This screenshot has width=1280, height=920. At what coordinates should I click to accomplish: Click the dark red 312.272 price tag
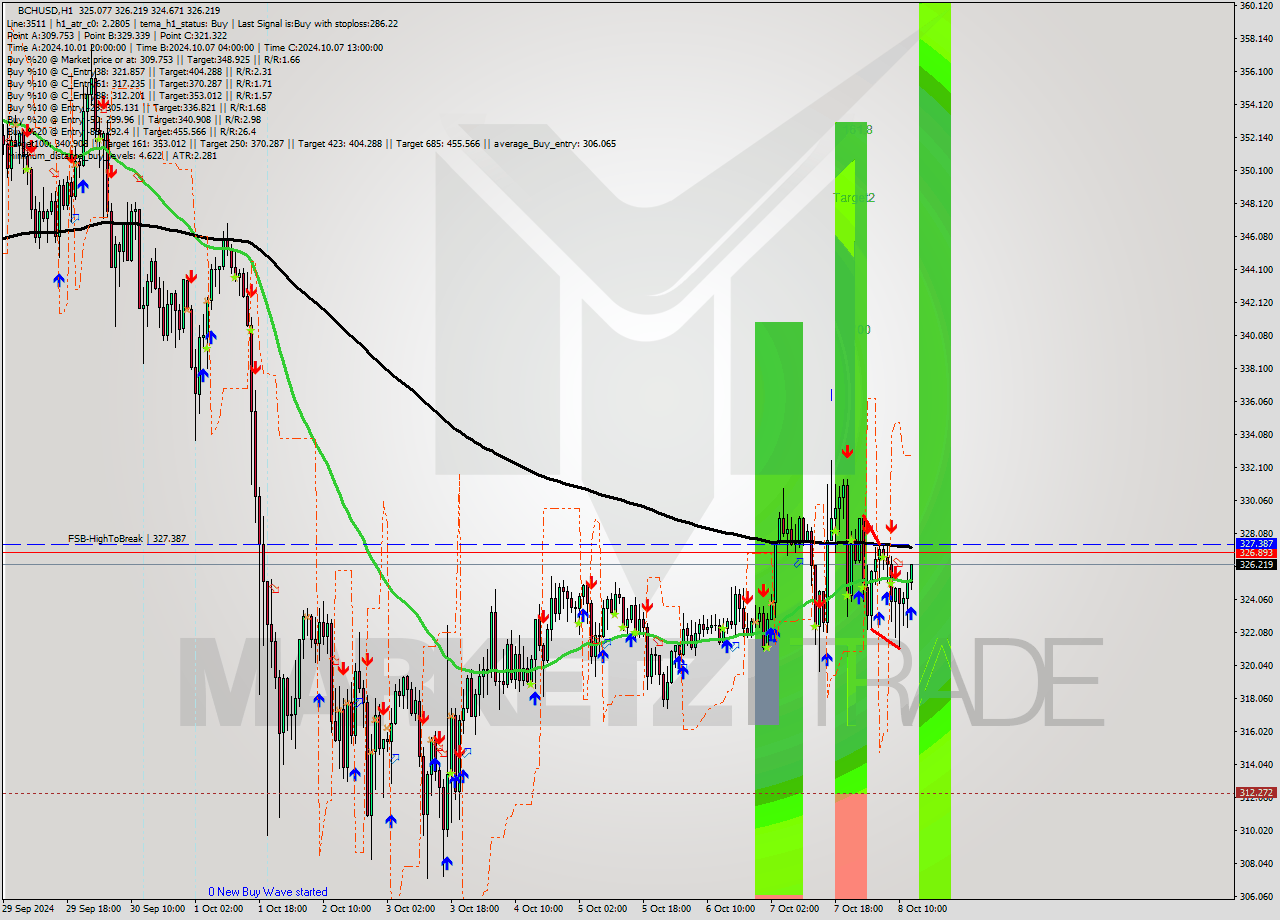pos(1256,792)
